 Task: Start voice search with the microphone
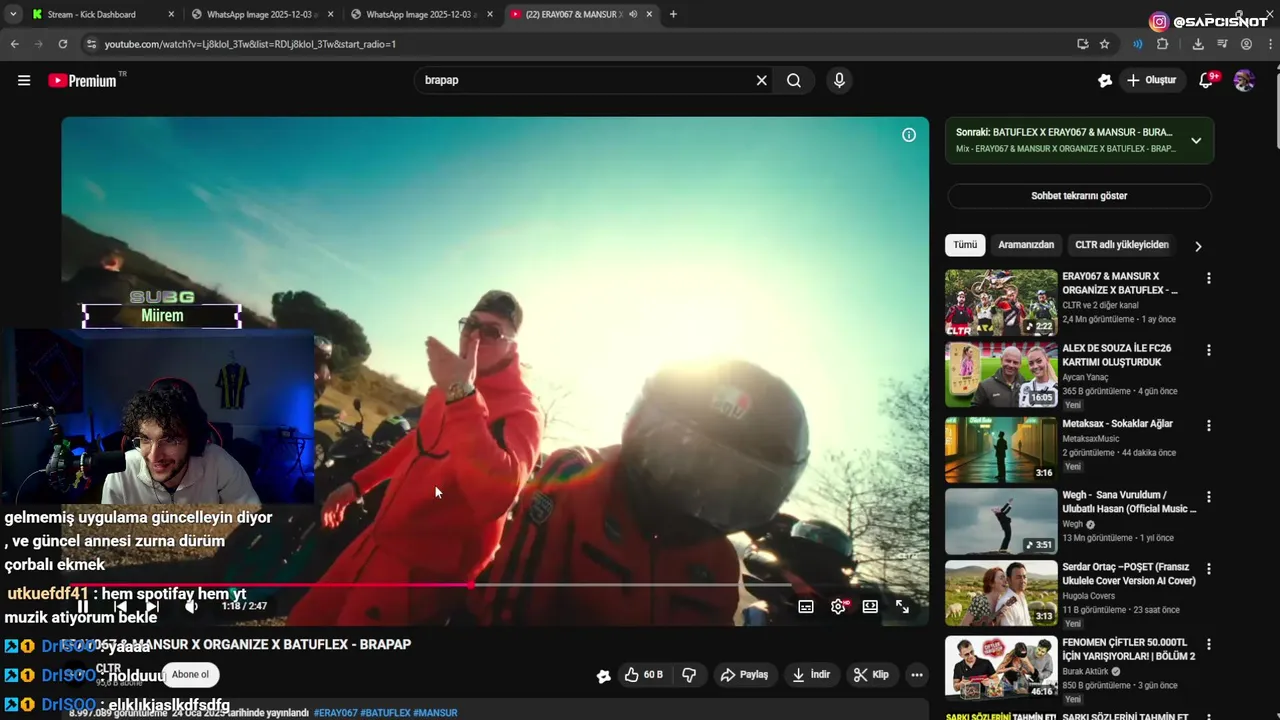[839, 80]
